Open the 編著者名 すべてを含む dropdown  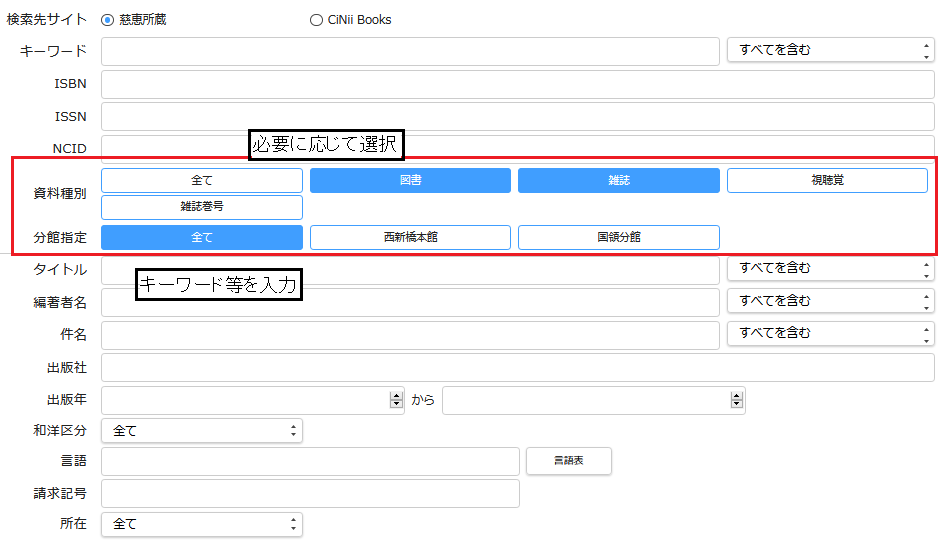[831, 300]
